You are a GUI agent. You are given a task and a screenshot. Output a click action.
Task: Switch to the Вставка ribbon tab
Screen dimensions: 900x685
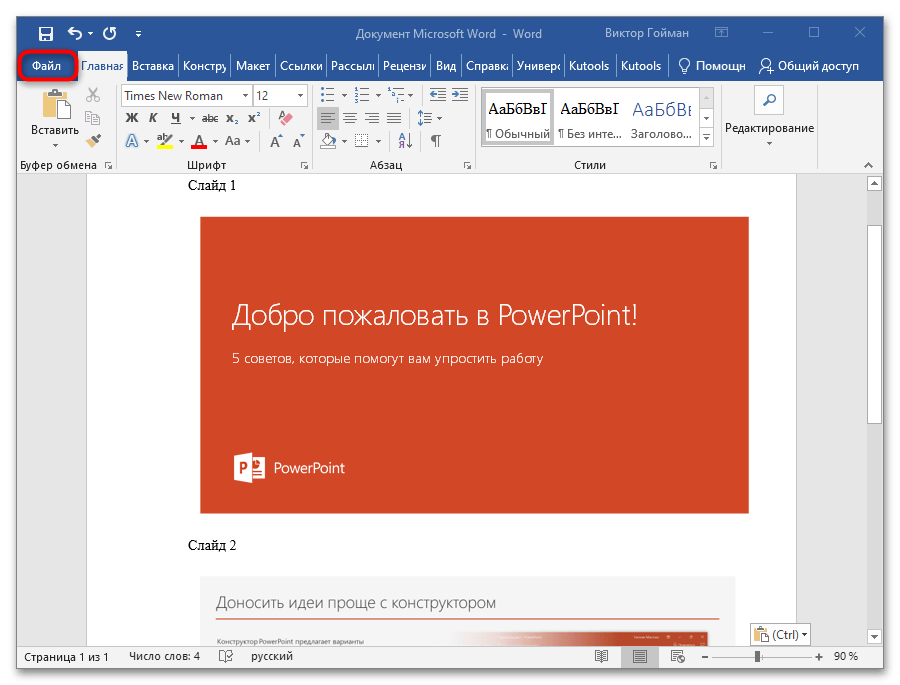pyautogui.click(x=153, y=66)
